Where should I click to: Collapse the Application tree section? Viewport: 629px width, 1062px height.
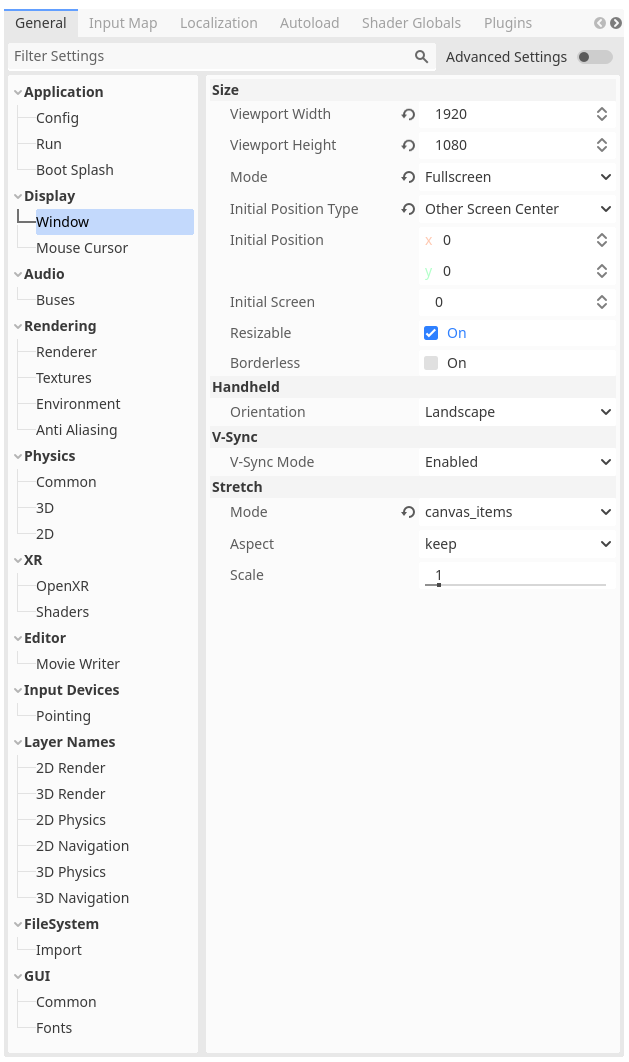tap(18, 93)
